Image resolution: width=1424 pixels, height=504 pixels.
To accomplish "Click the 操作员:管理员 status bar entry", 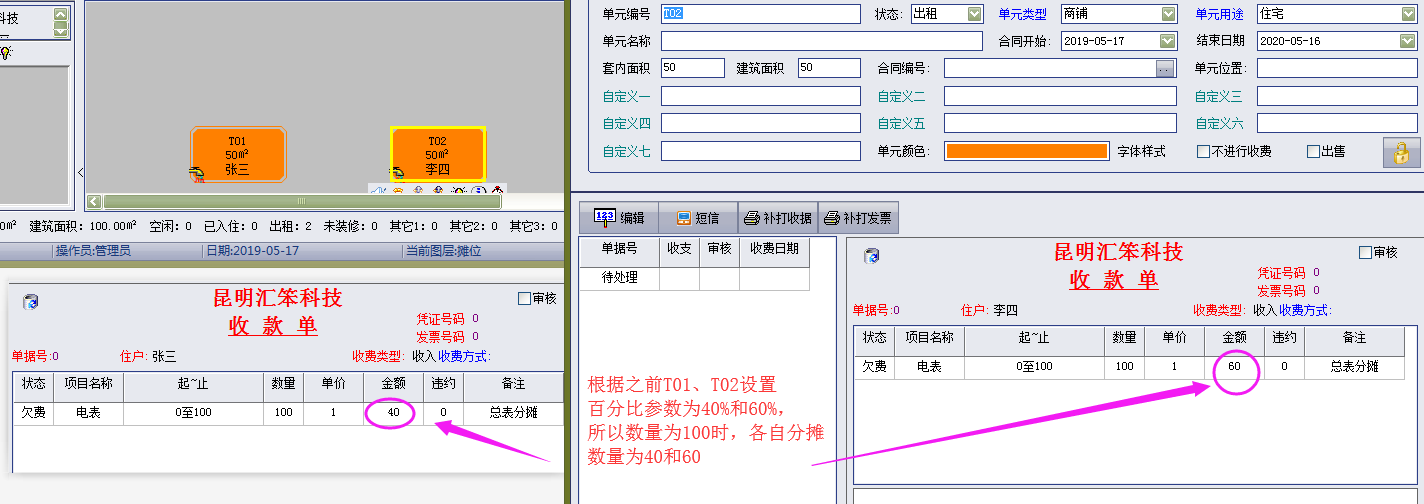I will [x=93, y=251].
